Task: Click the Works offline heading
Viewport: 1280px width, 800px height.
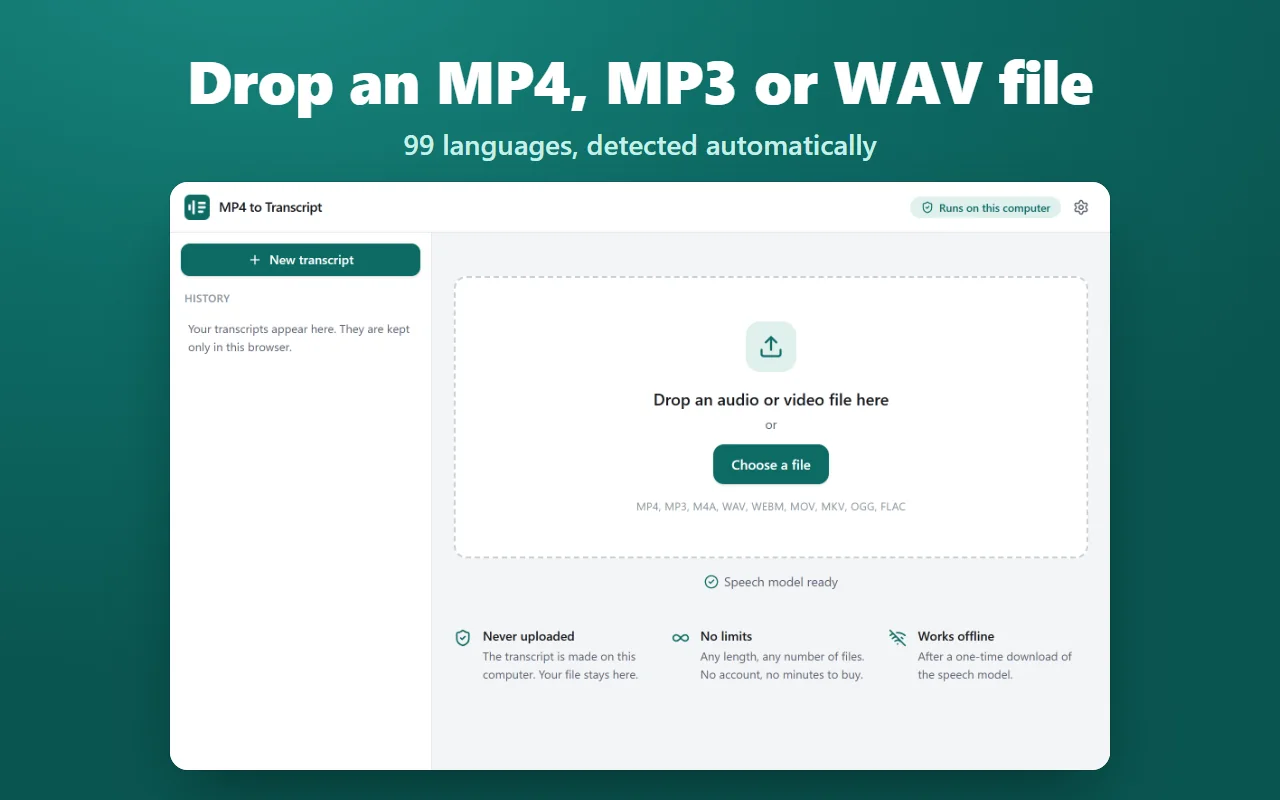Action: coord(956,636)
